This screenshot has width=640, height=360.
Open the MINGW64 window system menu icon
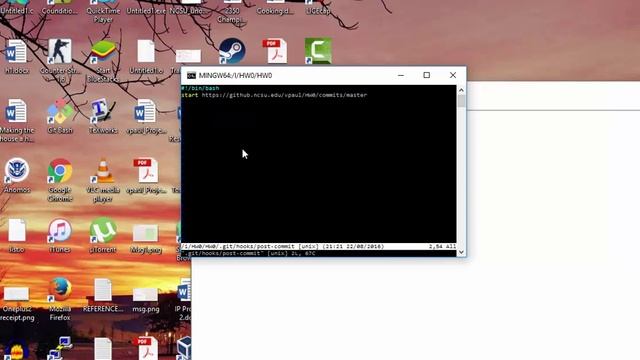pos(191,76)
